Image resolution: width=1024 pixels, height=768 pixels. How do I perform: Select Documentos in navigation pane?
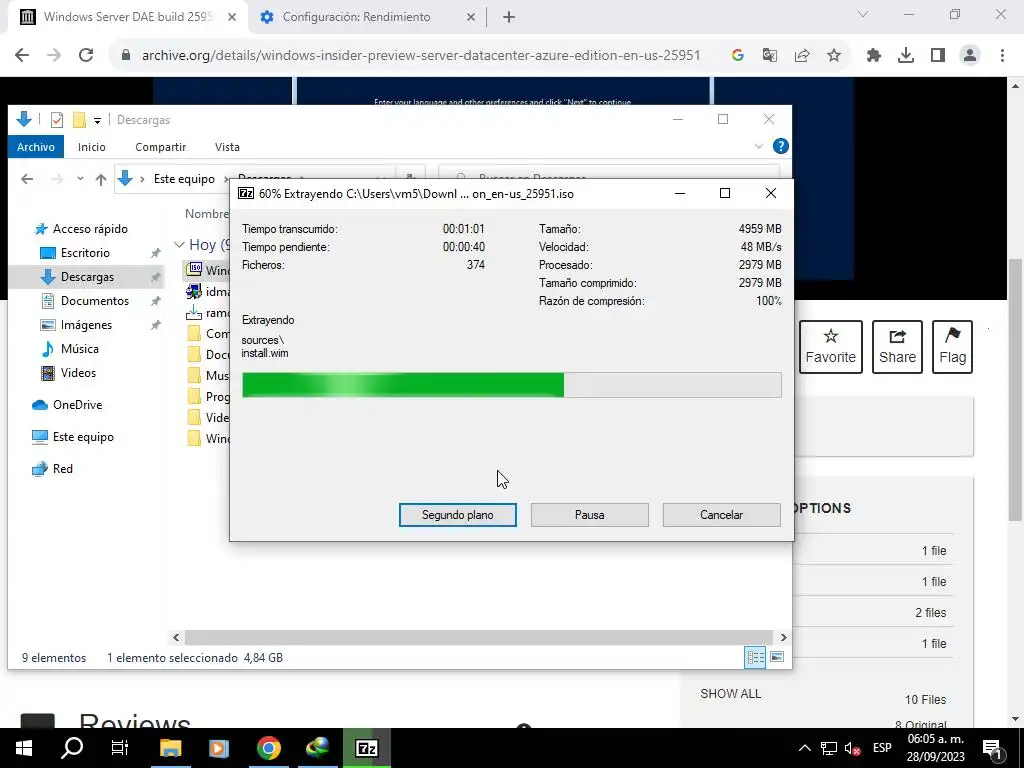(x=95, y=301)
